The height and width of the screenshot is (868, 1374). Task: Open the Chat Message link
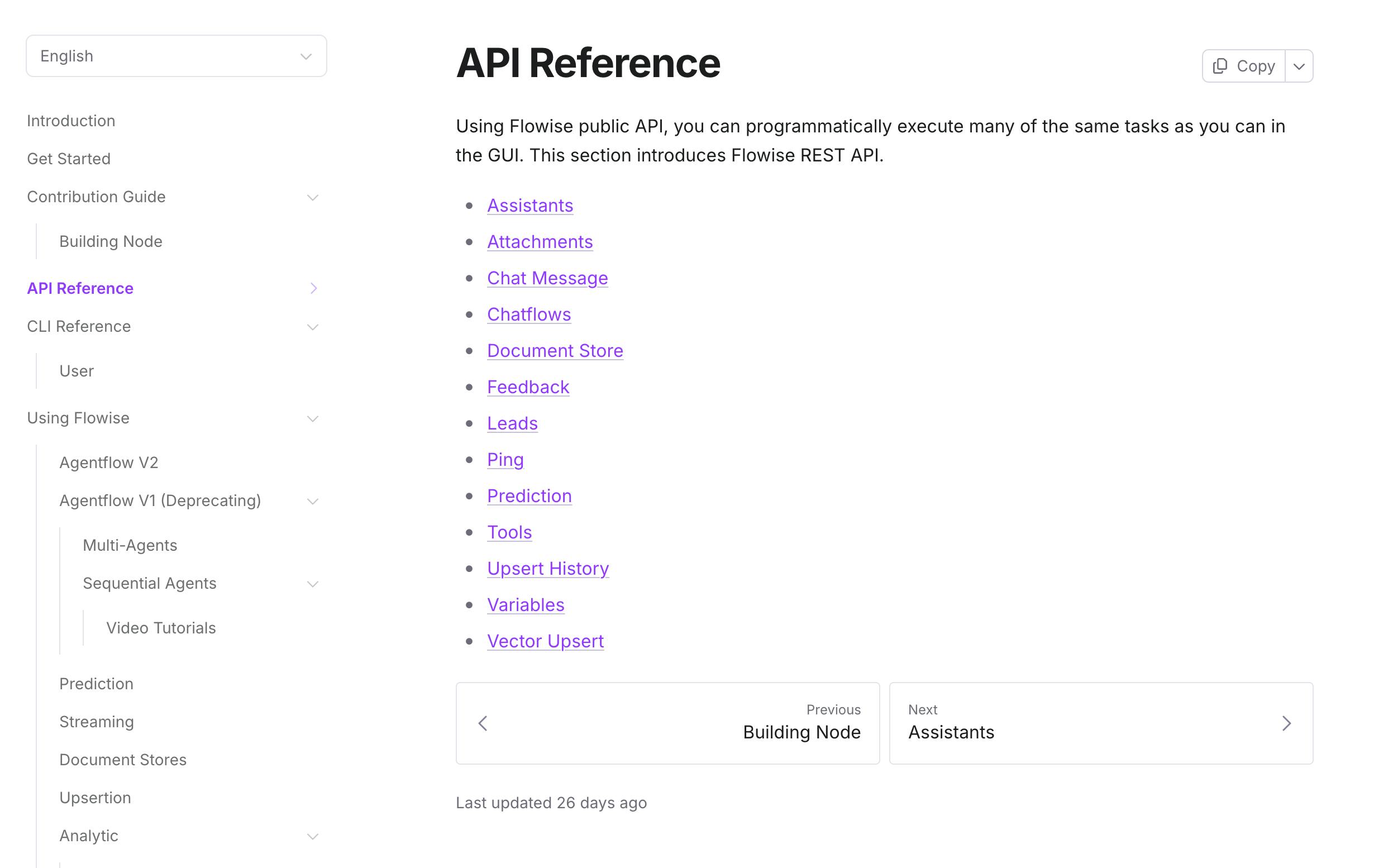click(x=547, y=278)
